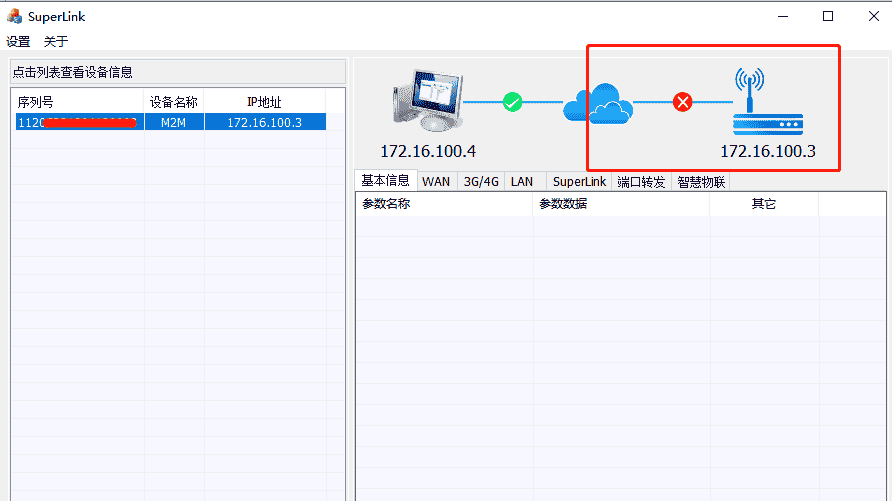Select the LAN tab
892x501 pixels.
pos(522,182)
